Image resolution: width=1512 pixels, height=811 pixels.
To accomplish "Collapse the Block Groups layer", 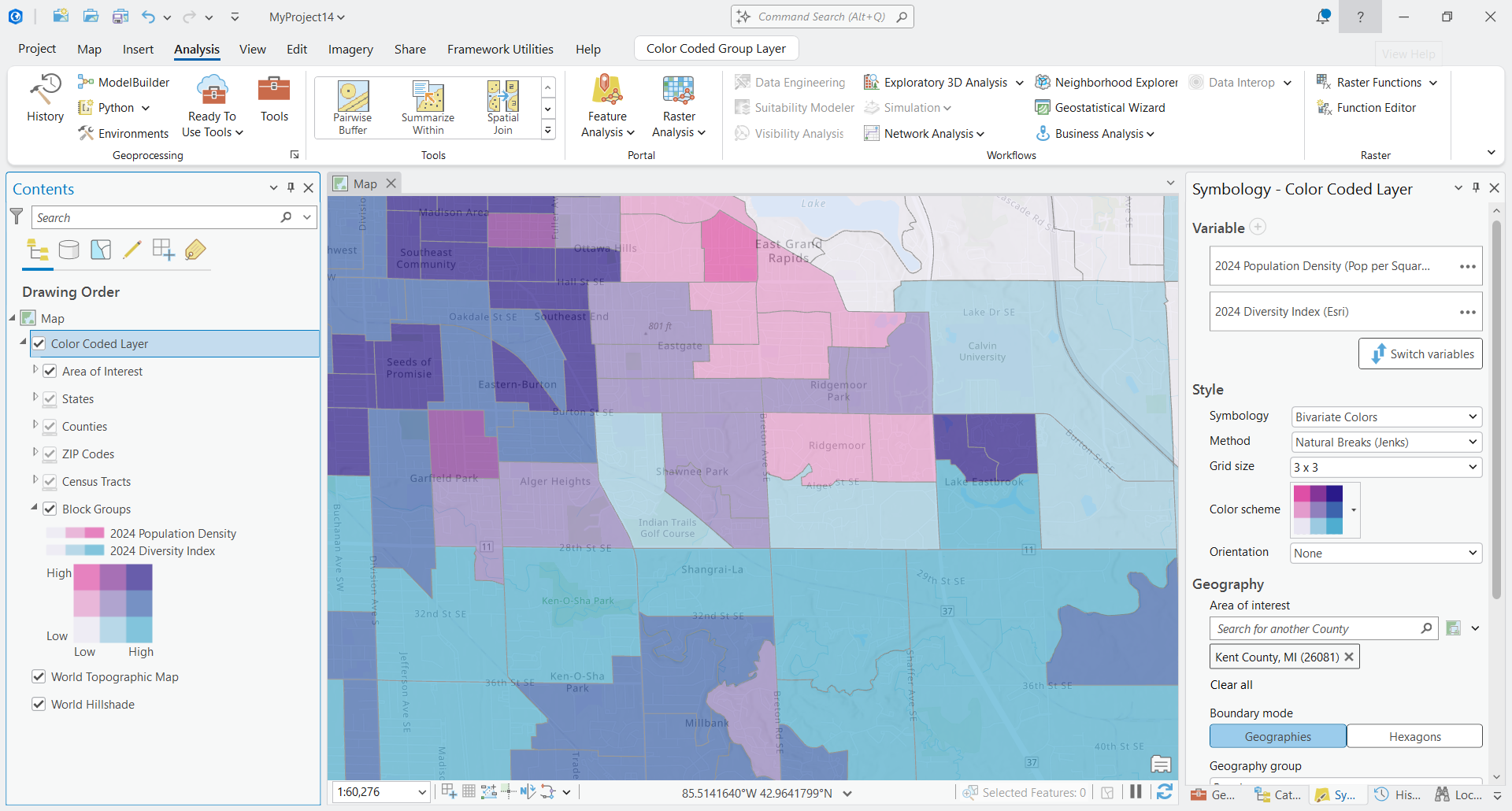I will tap(35, 508).
